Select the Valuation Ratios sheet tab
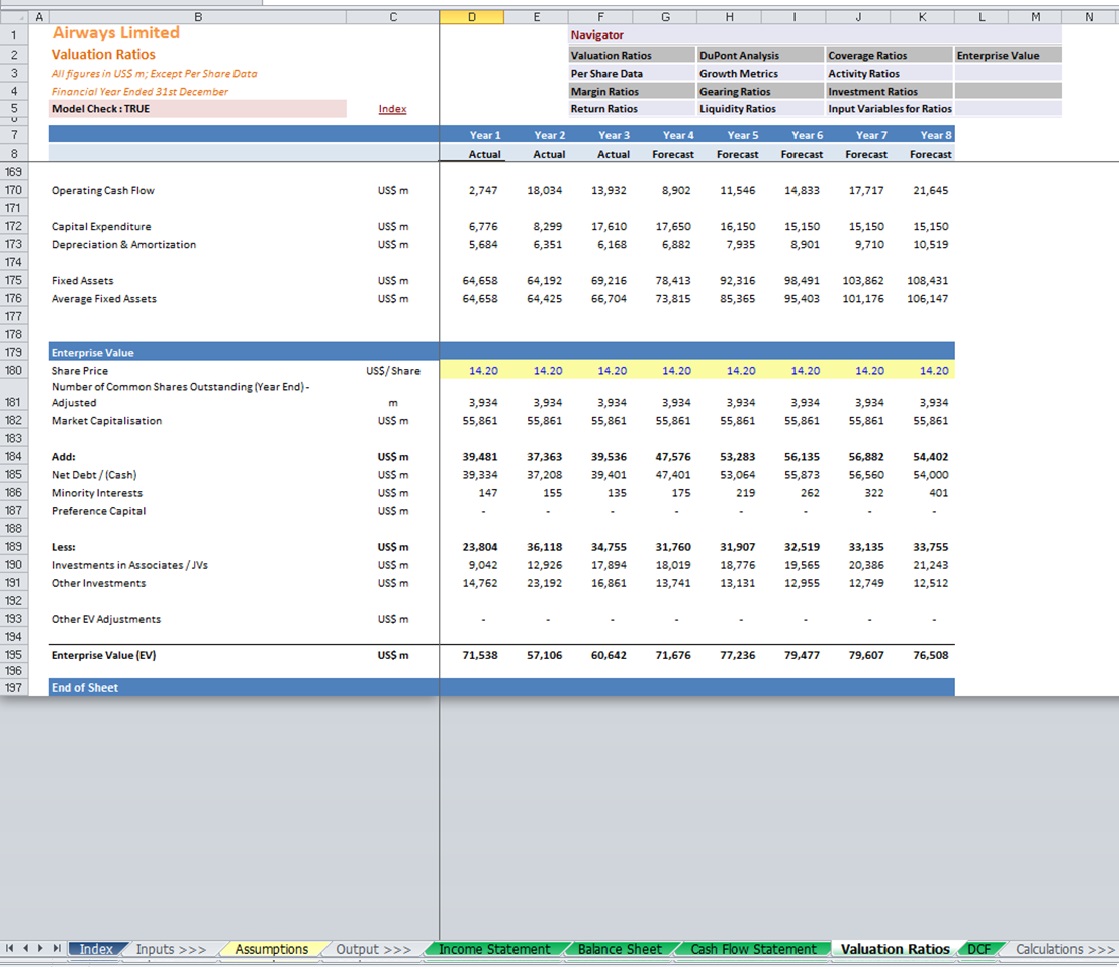Viewport: 1119px width, 969px height. pyautogui.click(x=895, y=949)
